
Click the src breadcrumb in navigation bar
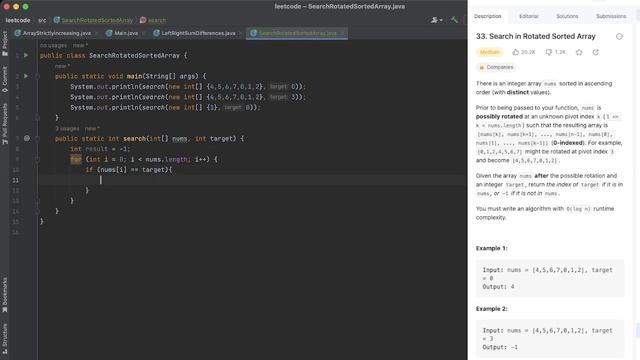click(42, 20)
